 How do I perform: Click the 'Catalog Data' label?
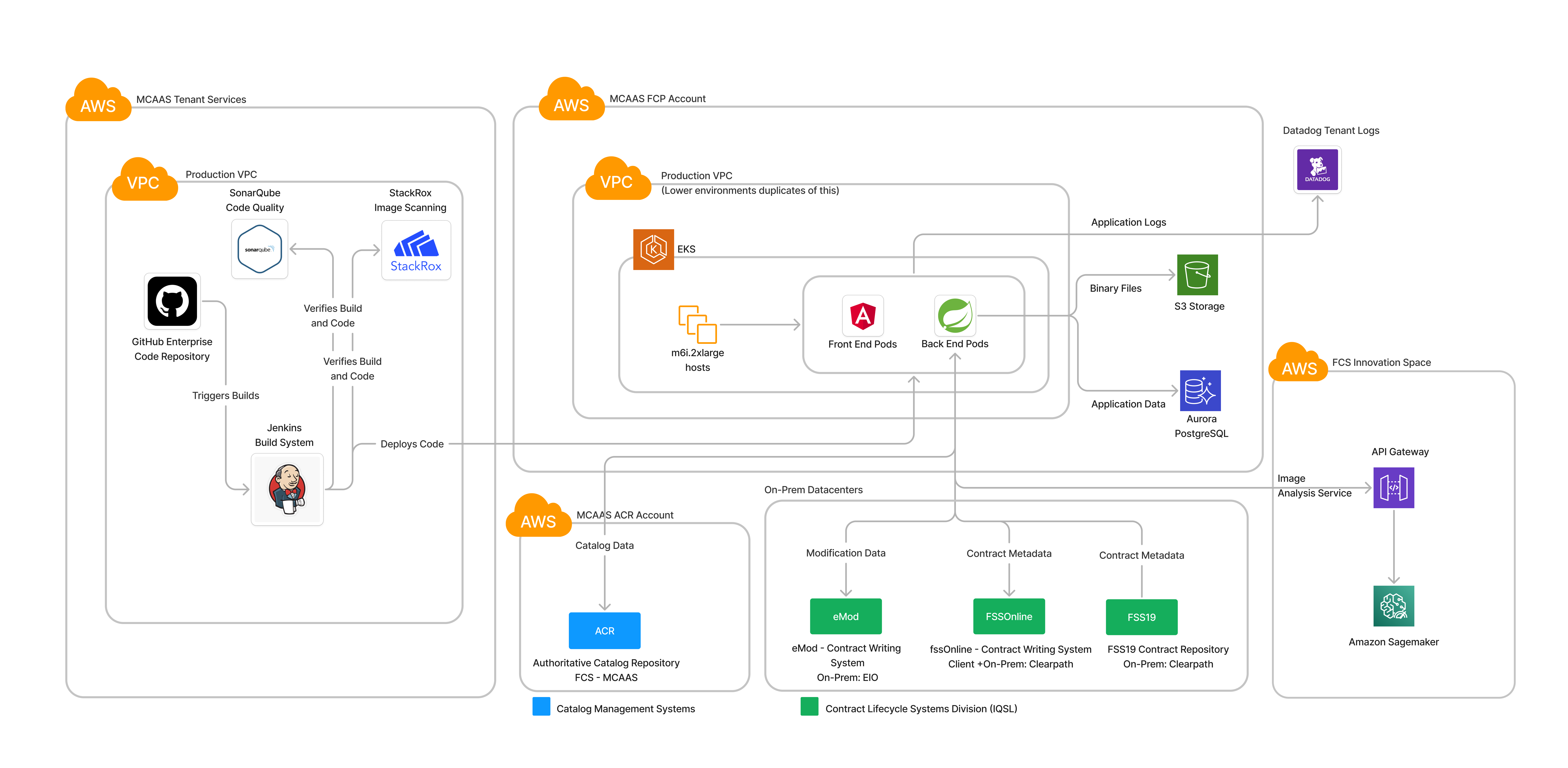coord(604,546)
